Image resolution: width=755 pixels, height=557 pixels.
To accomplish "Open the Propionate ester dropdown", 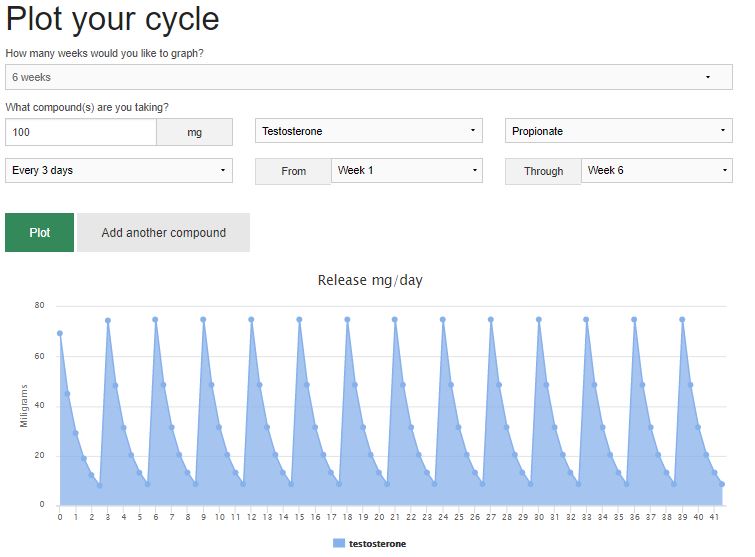I will tap(618, 131).
